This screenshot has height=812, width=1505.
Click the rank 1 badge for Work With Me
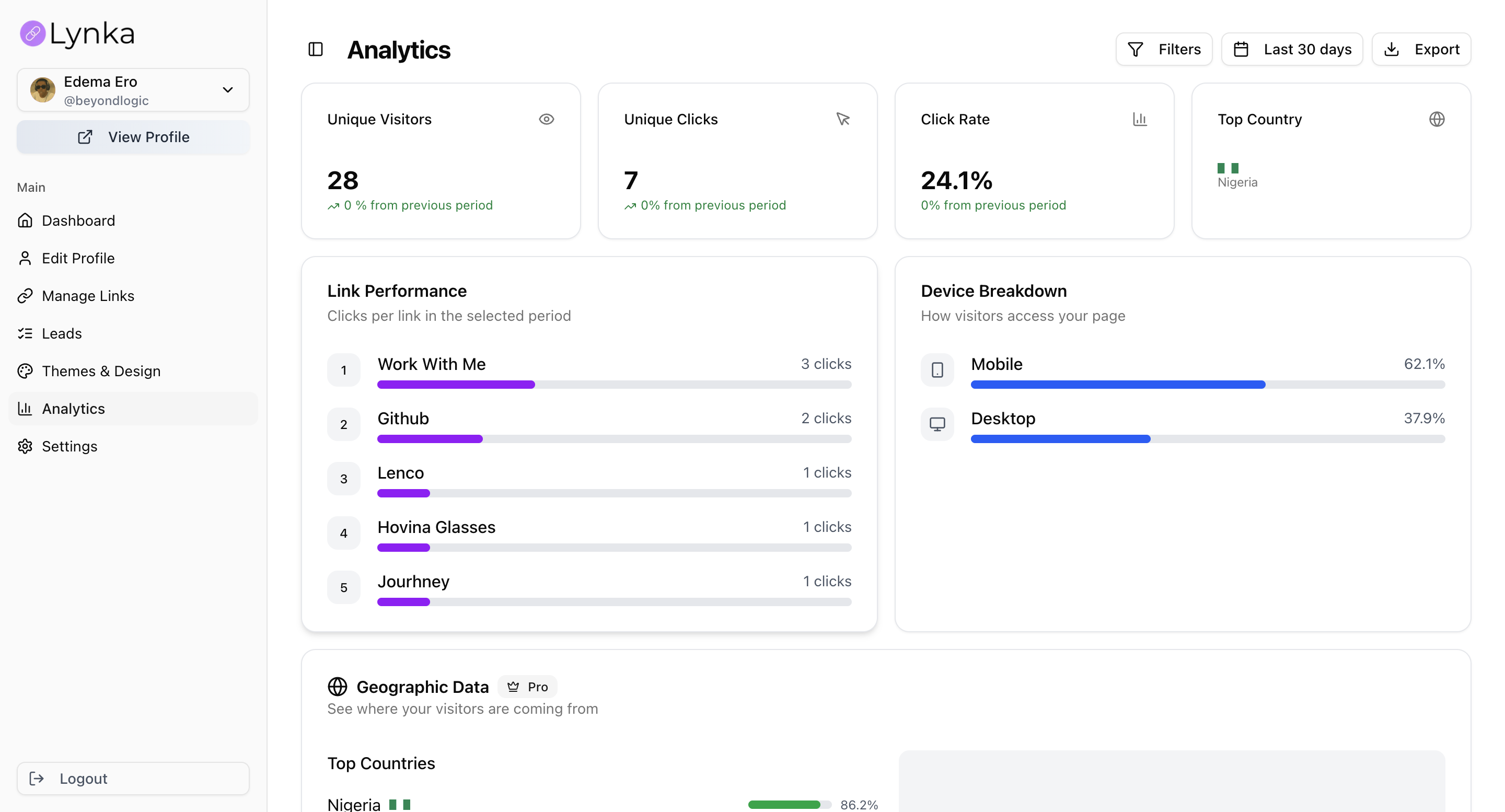(343, 370)
